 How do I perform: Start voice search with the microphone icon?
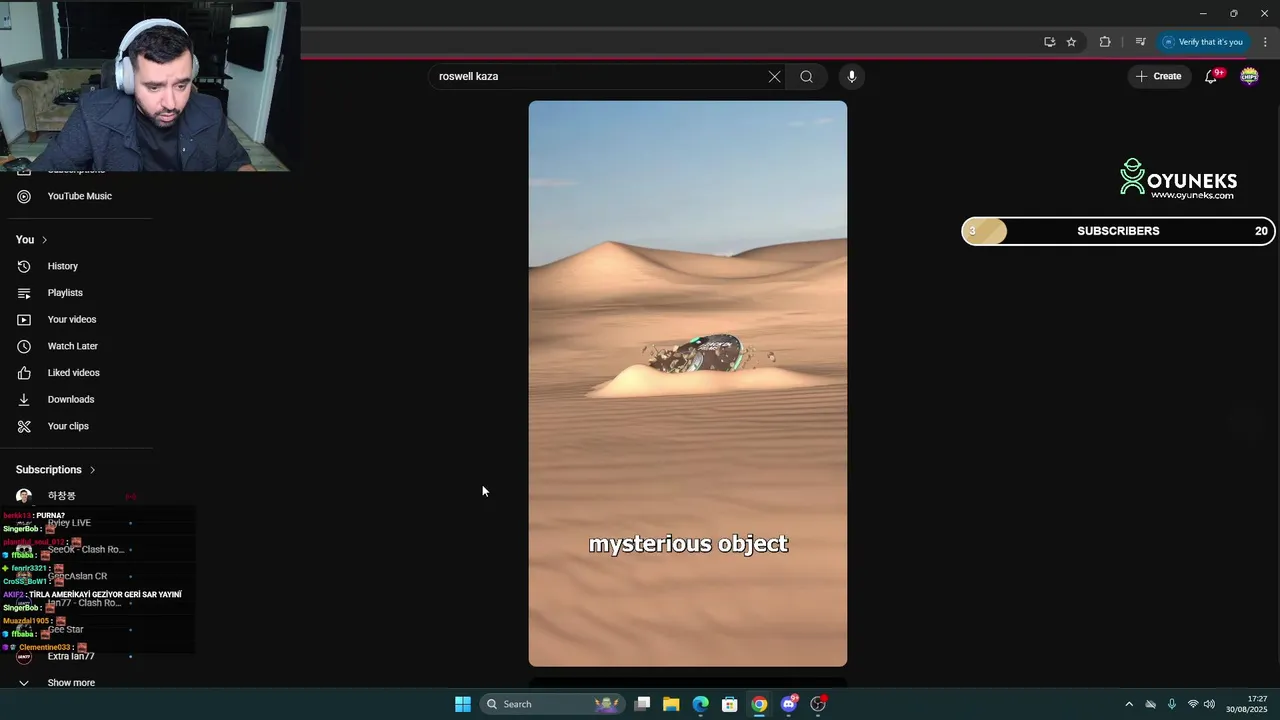(852, 76)
